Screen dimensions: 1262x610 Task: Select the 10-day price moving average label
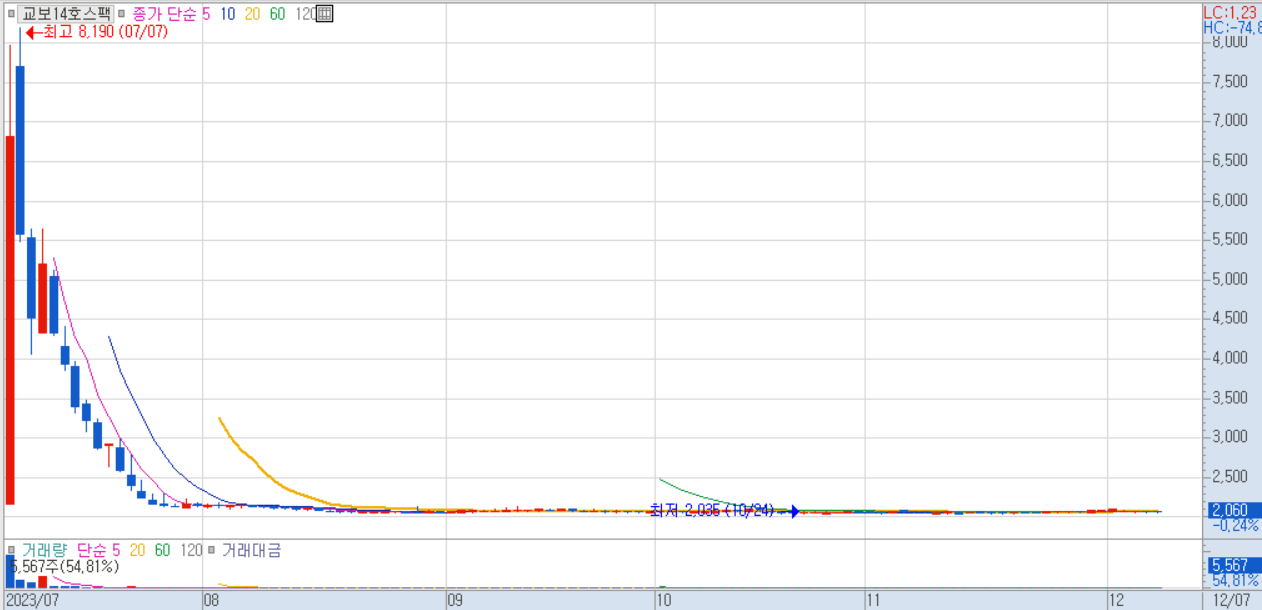(228, 14)
